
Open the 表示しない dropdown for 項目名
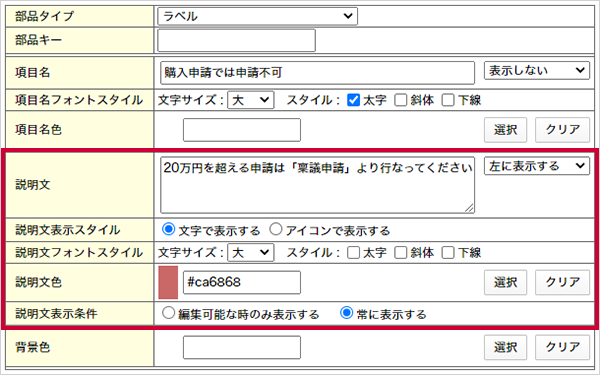point(536,70)
